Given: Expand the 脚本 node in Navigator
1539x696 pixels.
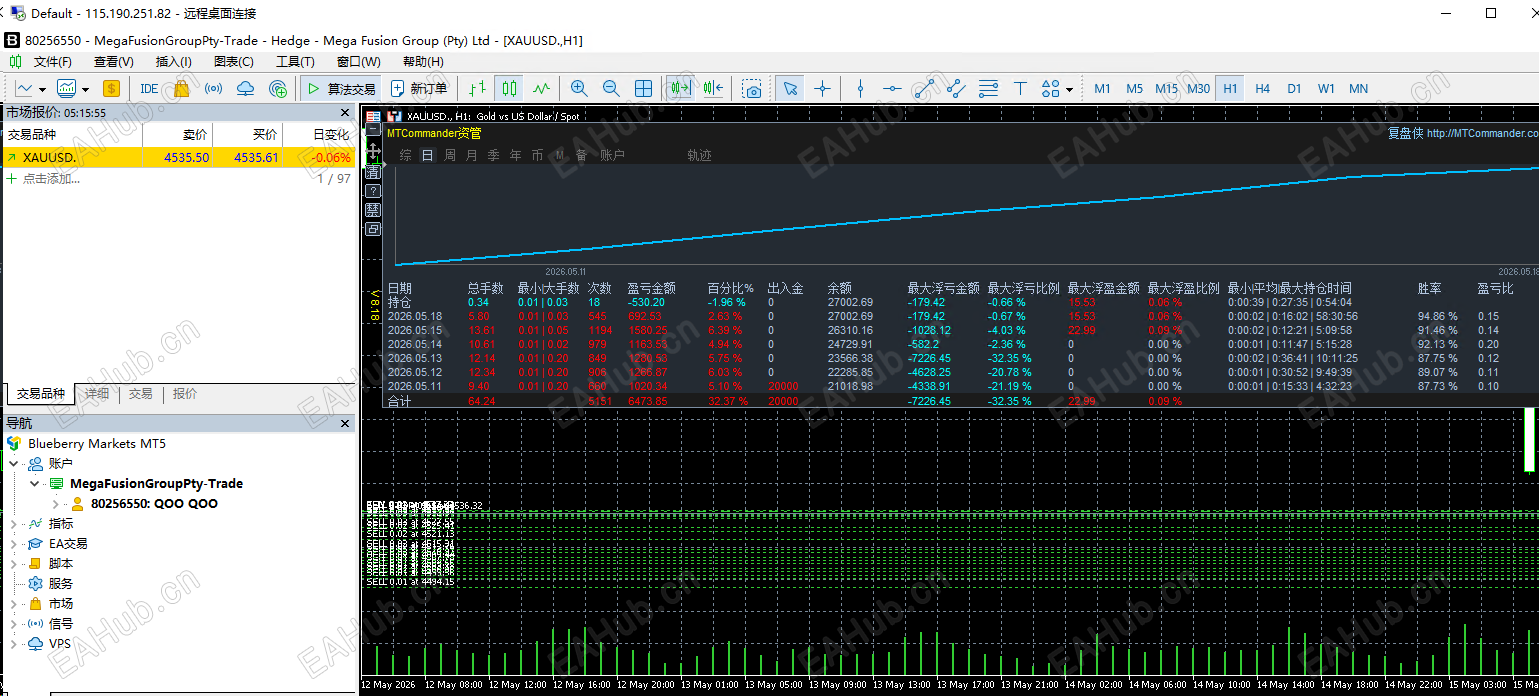Looking at the screenshot, I should click(x=14, y=564).
